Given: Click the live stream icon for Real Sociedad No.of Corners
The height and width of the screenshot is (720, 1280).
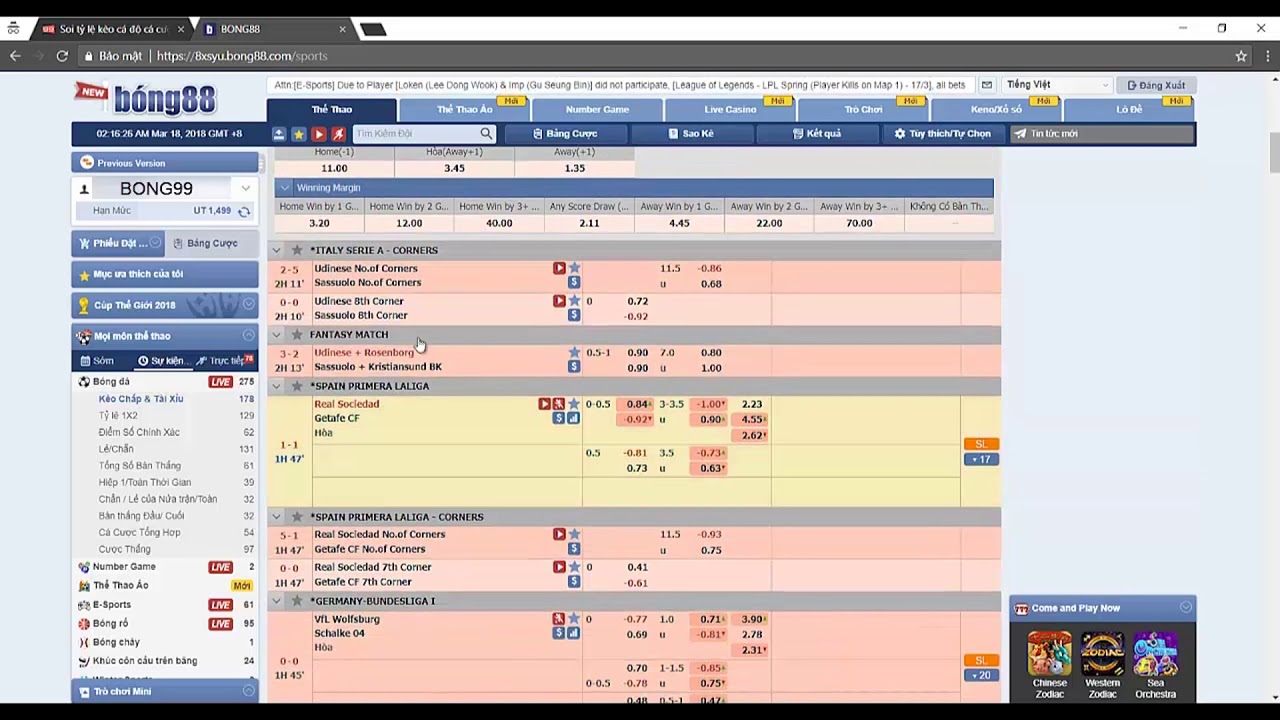Looking at the screenshot, I should click(x=559, y=534).
